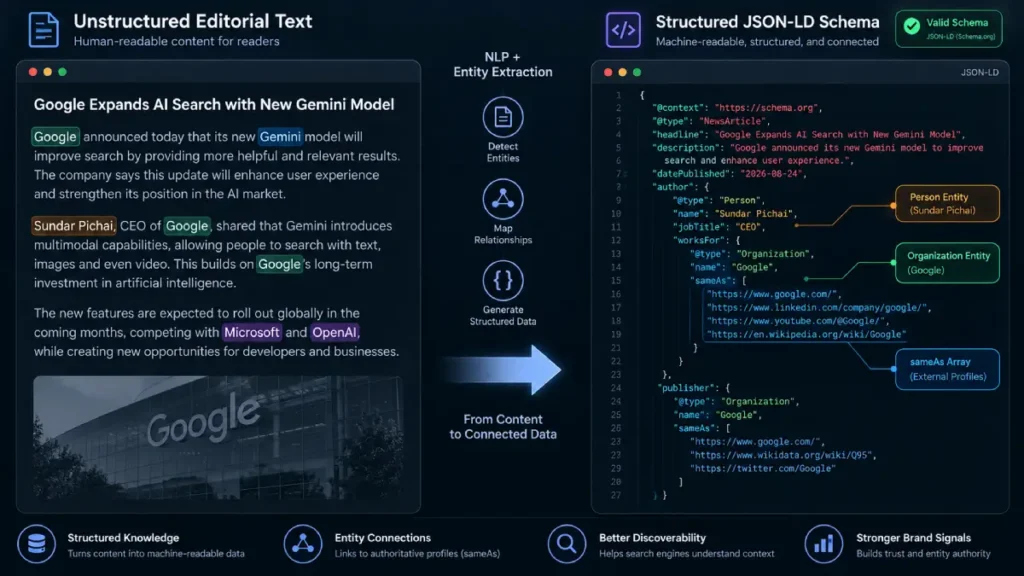Viewport: 1024px width, 576px height.
Task: Click the highlighted Sundar Pichai entity tag
Action: coord(74,226)
